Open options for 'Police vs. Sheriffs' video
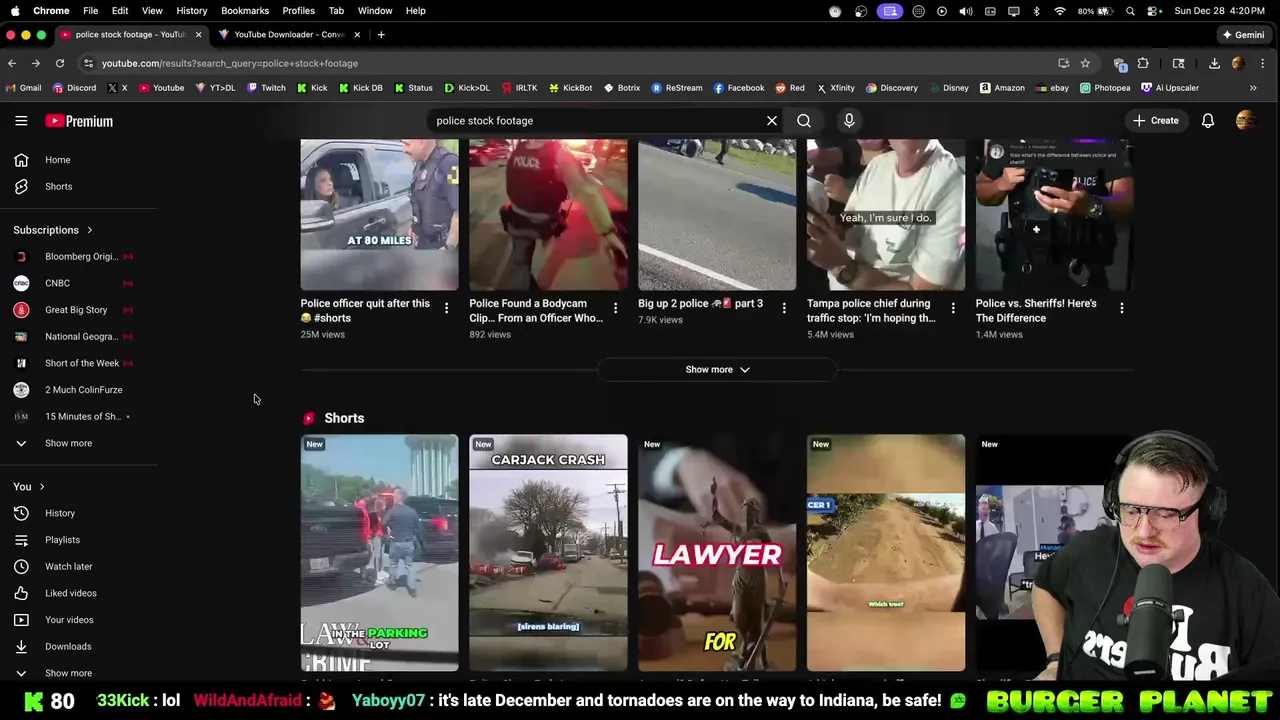The image size is (1280, 720). tap(1121, 308)
